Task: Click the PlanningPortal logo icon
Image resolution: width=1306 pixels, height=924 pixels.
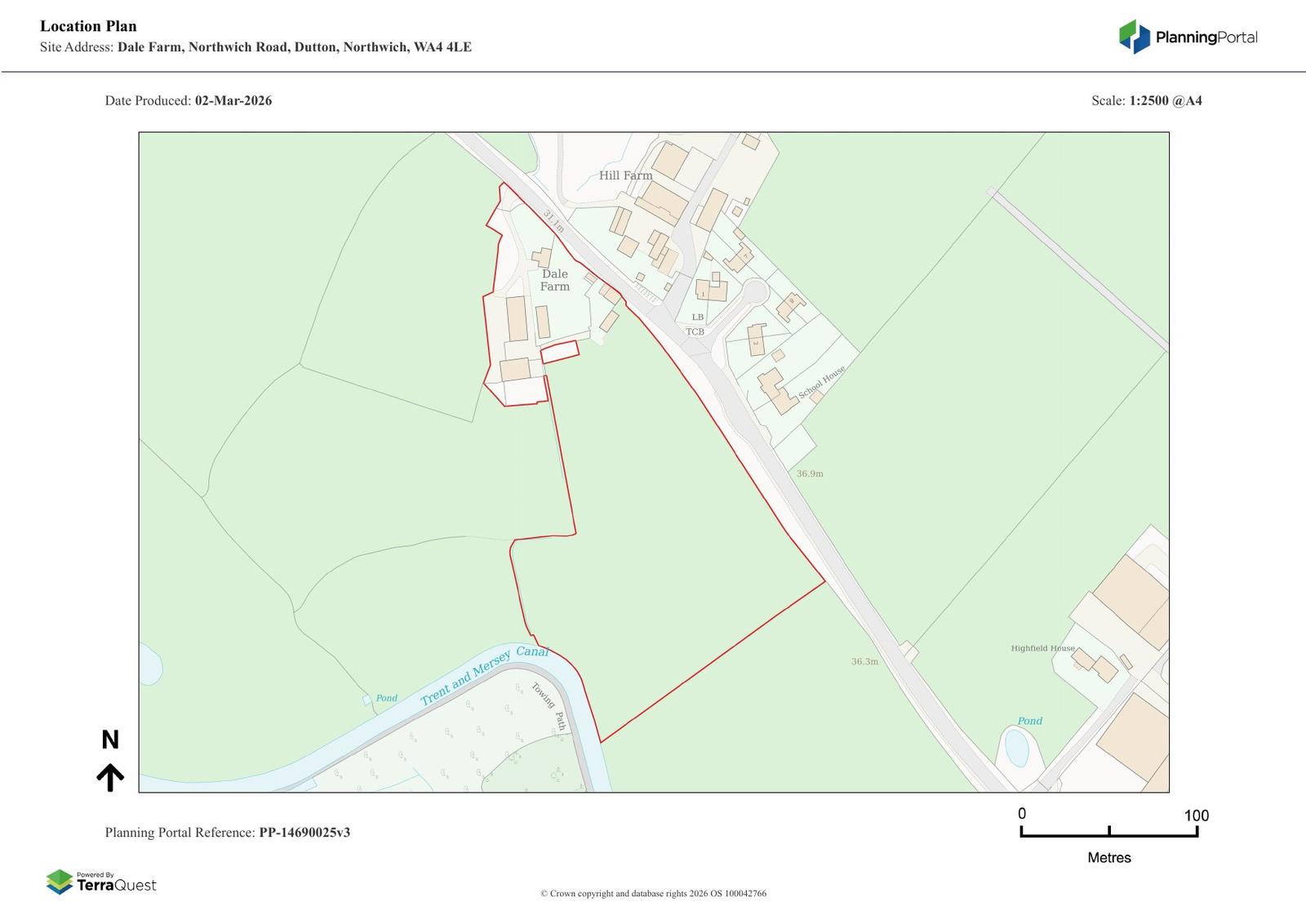Action: point(1134,37)
